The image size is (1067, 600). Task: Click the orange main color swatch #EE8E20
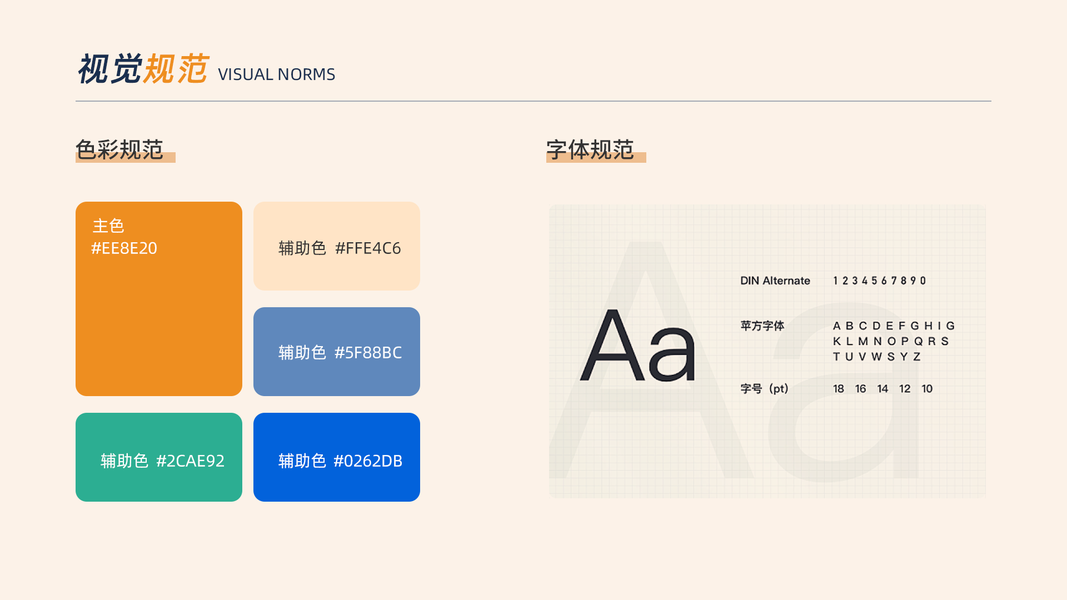tap(159, 299)
